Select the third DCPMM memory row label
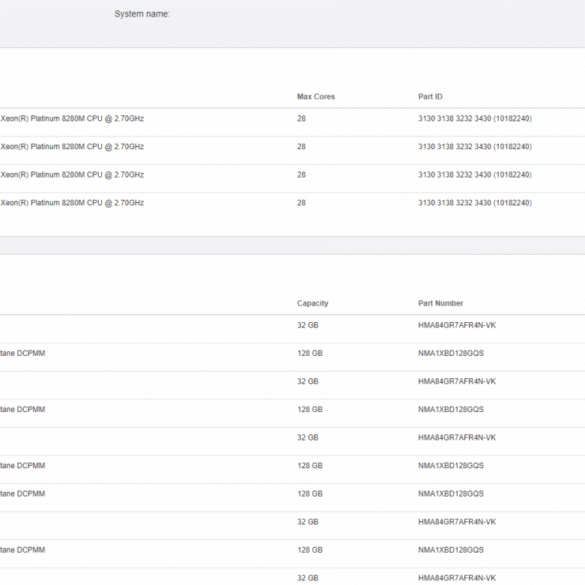 (22, 466)
